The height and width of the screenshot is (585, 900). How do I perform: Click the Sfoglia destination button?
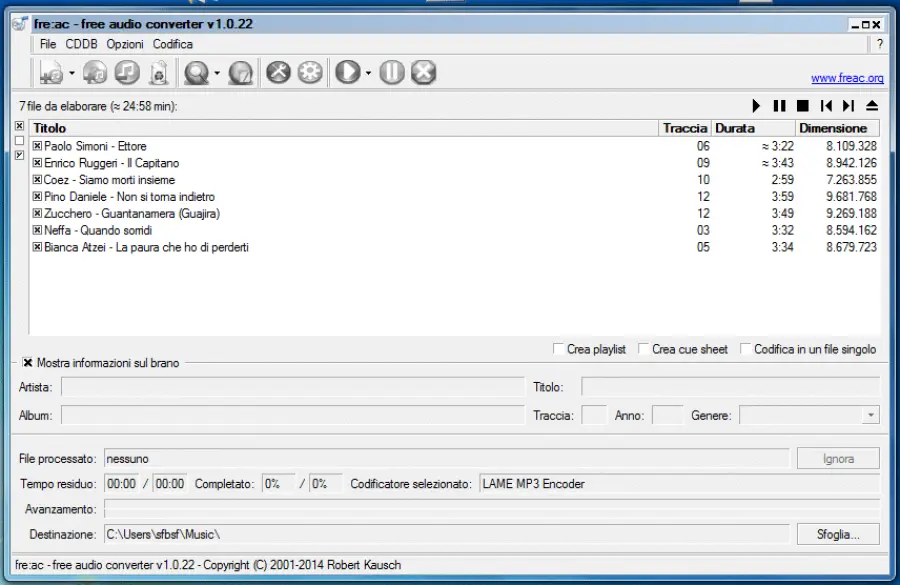[838, 534]
